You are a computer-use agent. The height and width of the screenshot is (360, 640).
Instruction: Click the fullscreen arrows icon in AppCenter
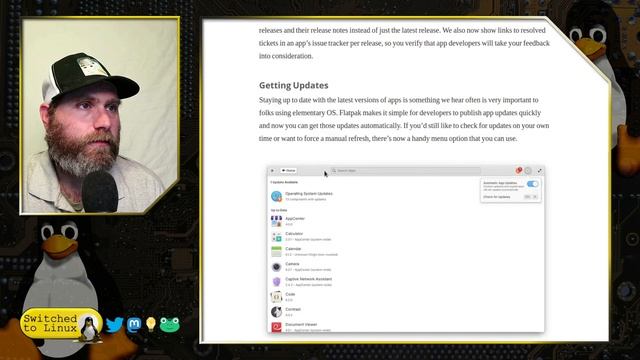coord(540,171)
